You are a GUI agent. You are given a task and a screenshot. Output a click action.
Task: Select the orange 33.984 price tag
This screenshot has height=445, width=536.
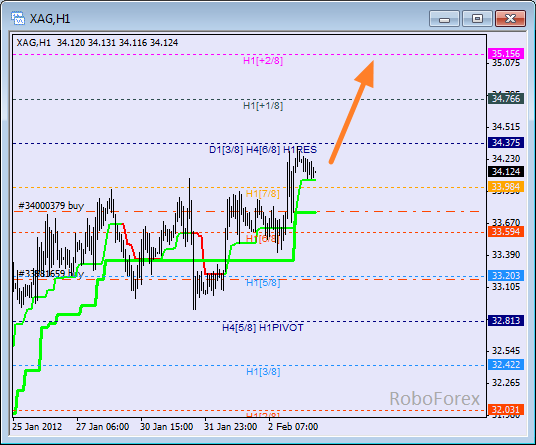tap(506, 187)
